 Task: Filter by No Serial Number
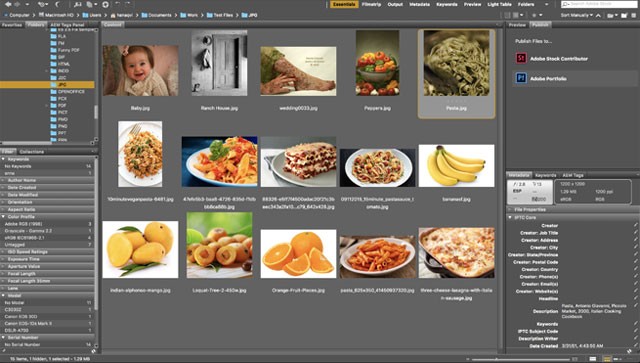[x=47, y=345]
